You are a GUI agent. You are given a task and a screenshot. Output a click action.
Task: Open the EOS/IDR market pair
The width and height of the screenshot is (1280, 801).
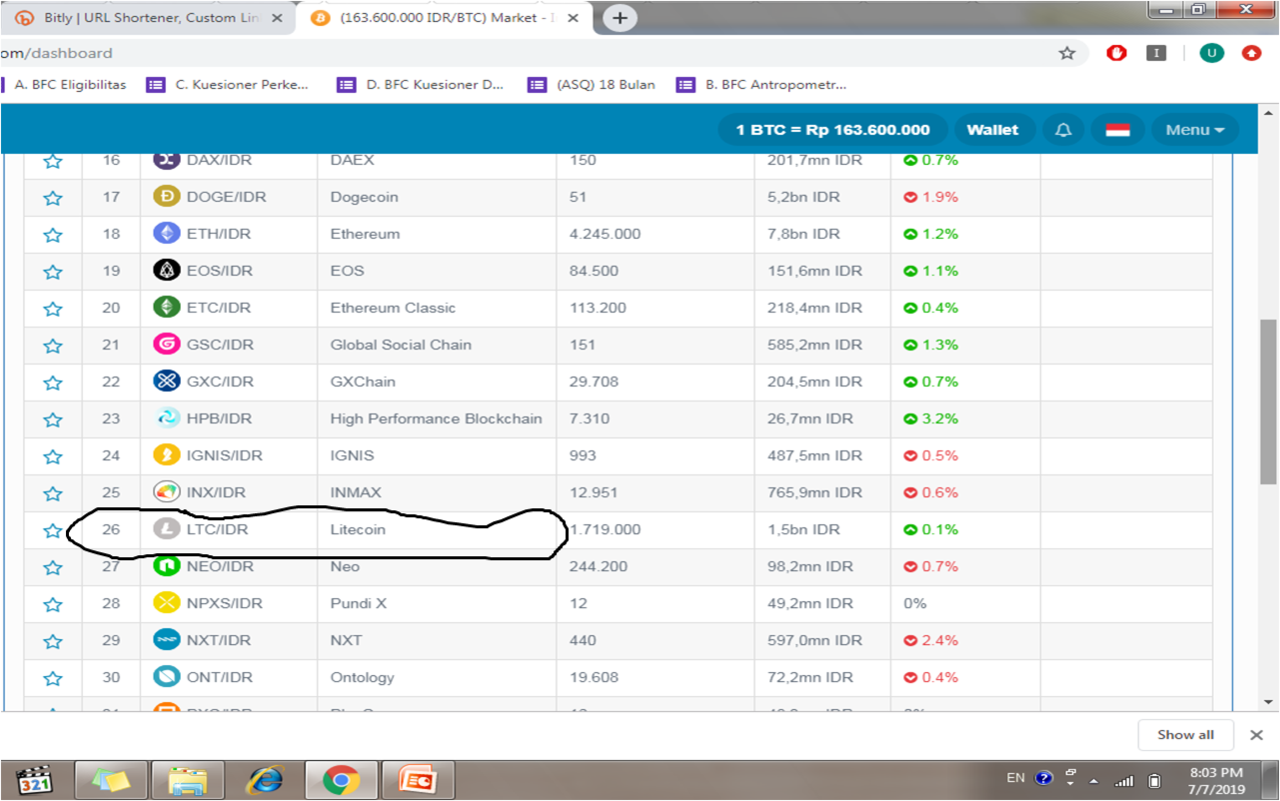coord(219,271)
